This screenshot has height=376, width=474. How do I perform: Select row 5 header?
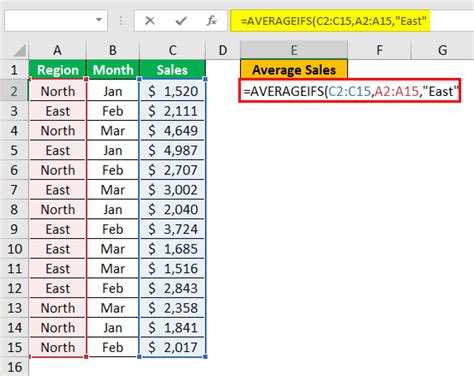click(14, 150)
